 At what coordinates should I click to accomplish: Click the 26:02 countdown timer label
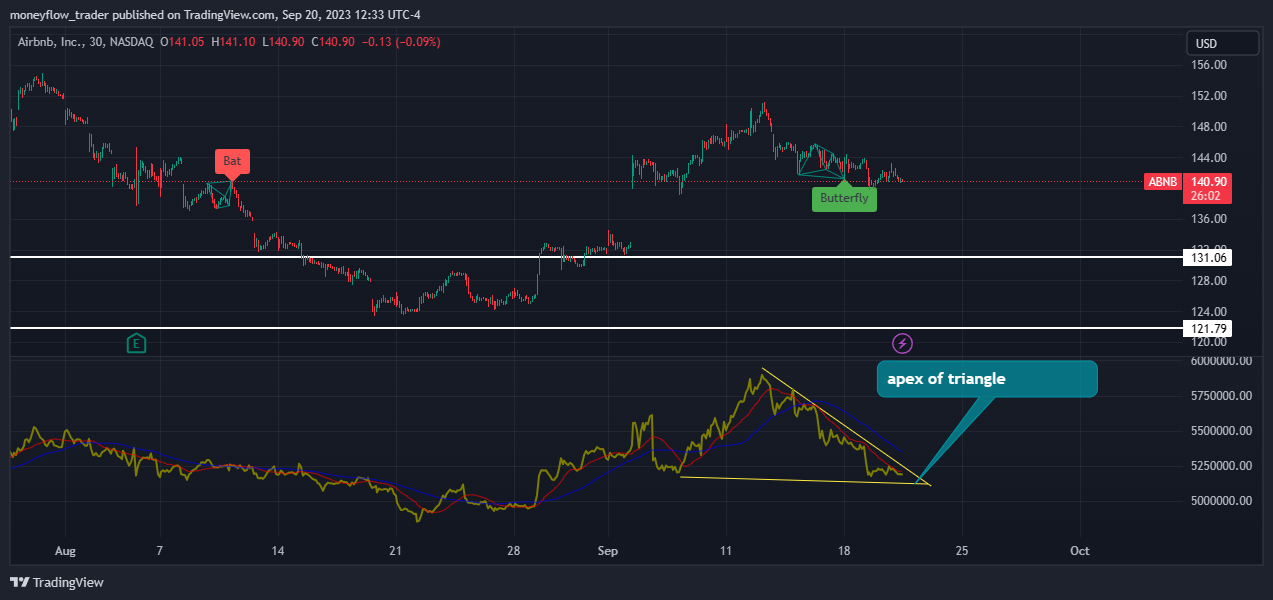click(1208, 197)
